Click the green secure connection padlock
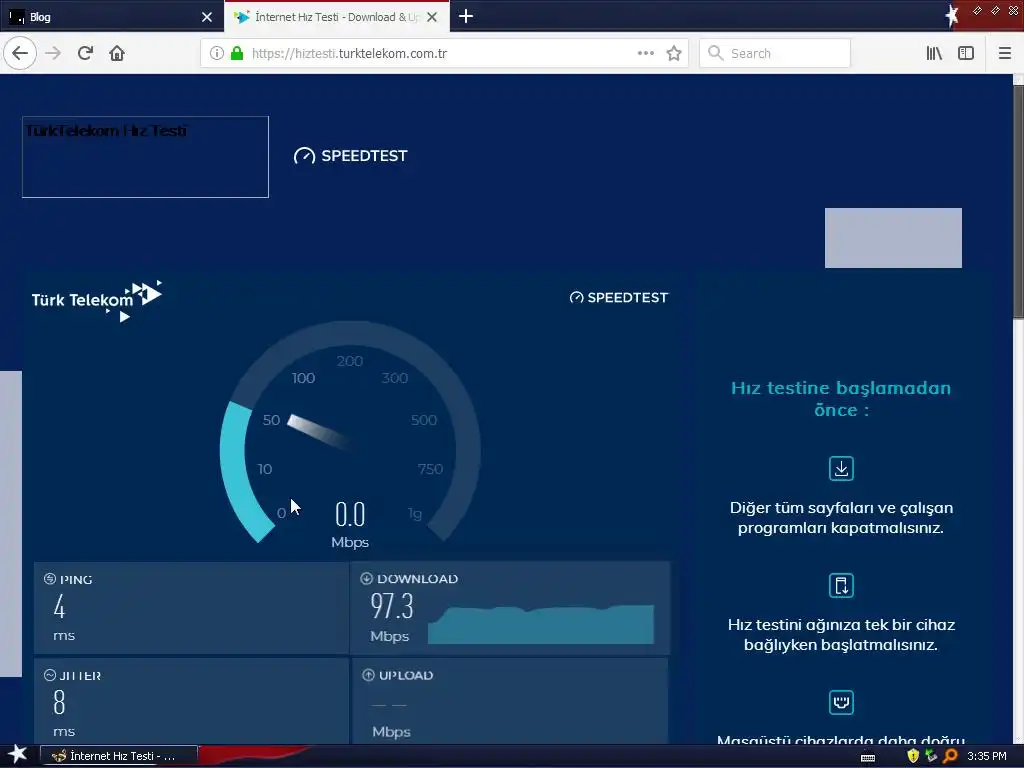This screenshot has height=768, width=1024. 237,53
